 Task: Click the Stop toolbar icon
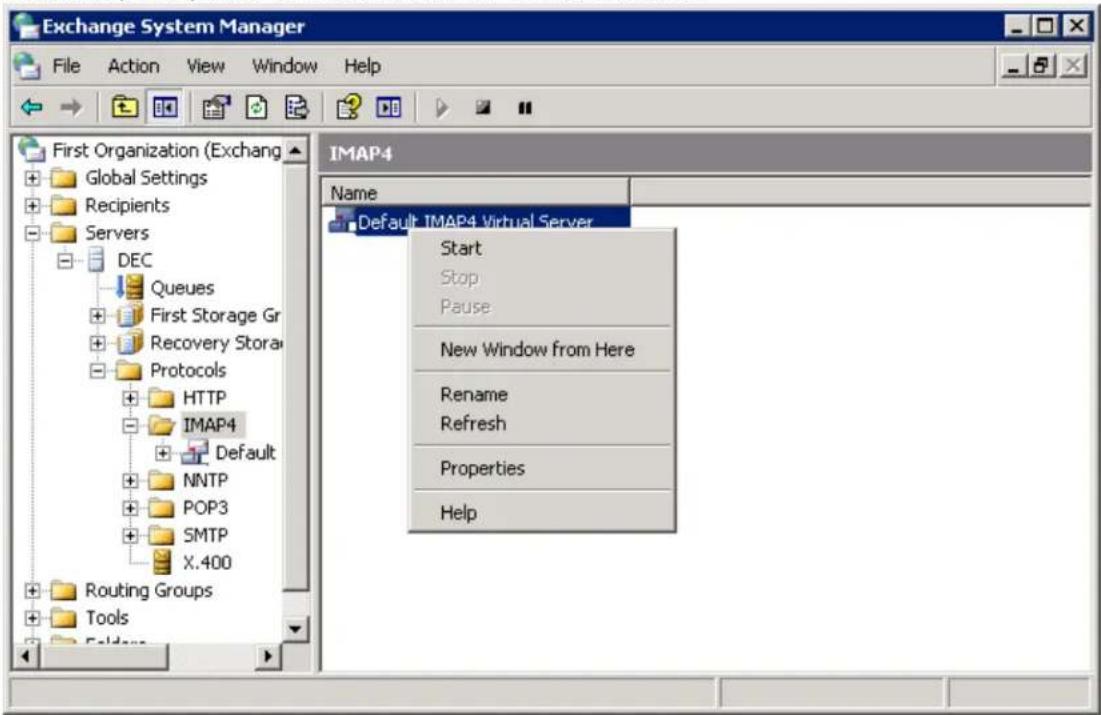(483, 107)
